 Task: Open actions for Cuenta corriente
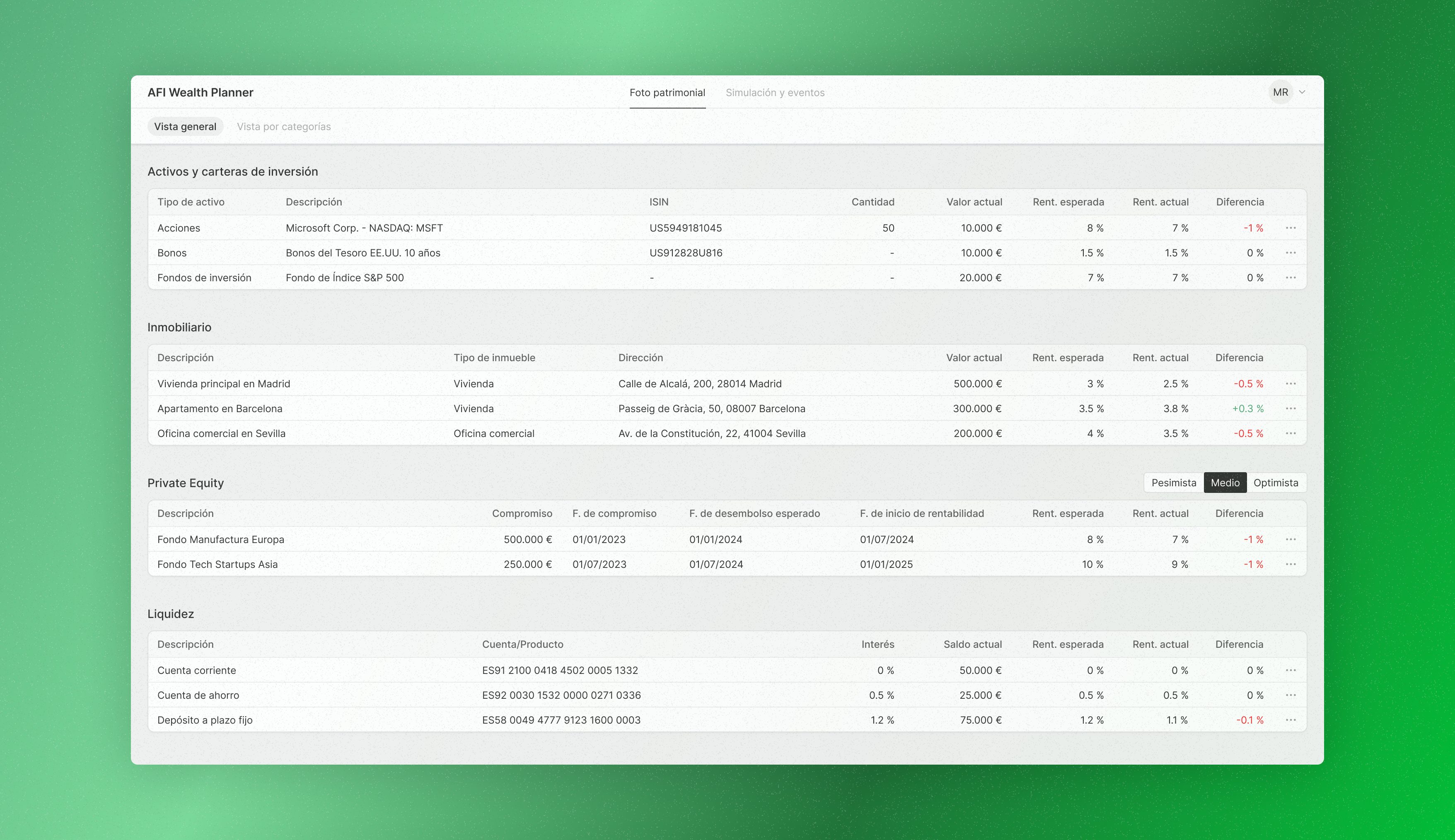1291,670
